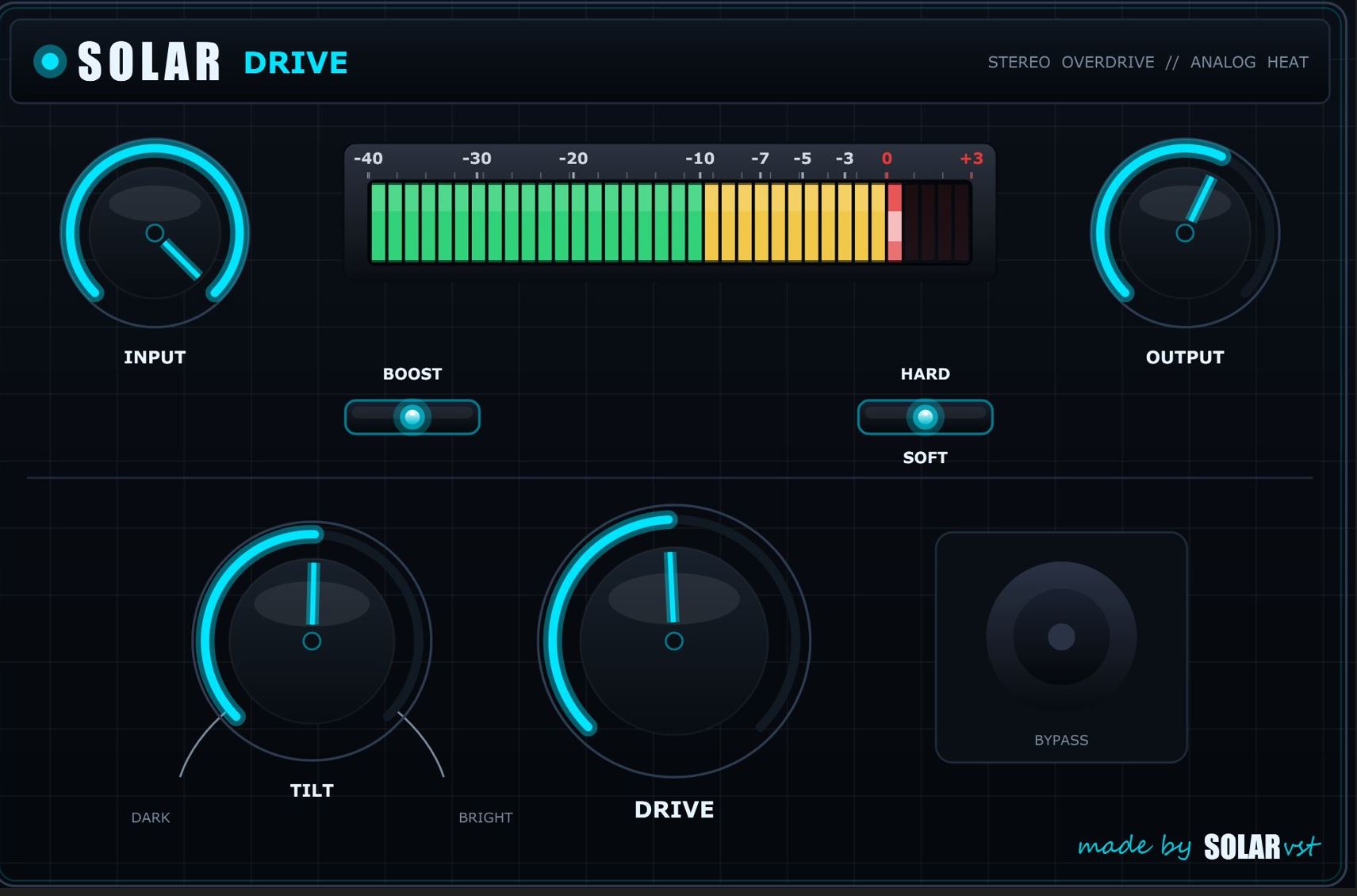Click the BYPASS label text
Viewport: 1357px width, 896px height.
click(x=1061, y=740)
